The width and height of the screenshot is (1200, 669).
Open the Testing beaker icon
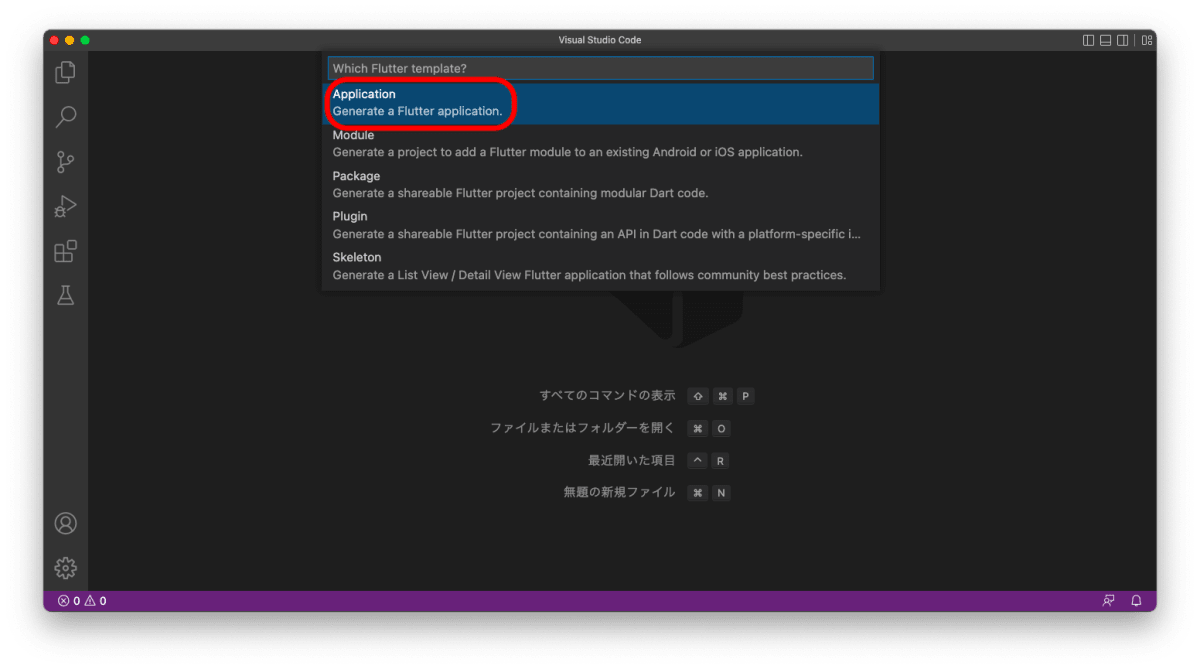tap(65, 296)
